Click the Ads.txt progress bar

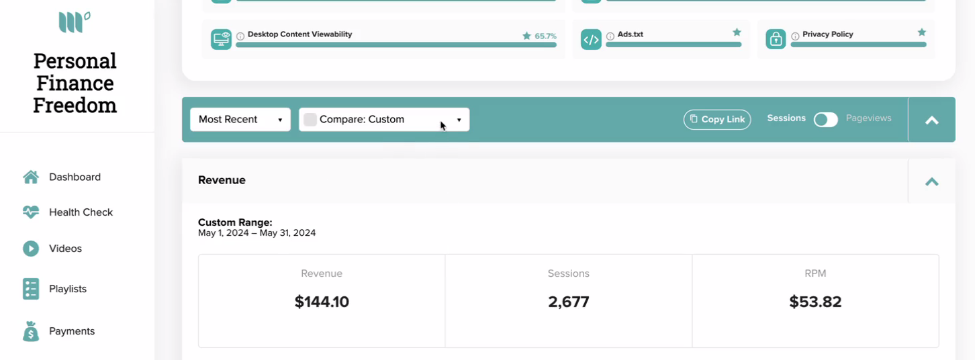(673, 45)
